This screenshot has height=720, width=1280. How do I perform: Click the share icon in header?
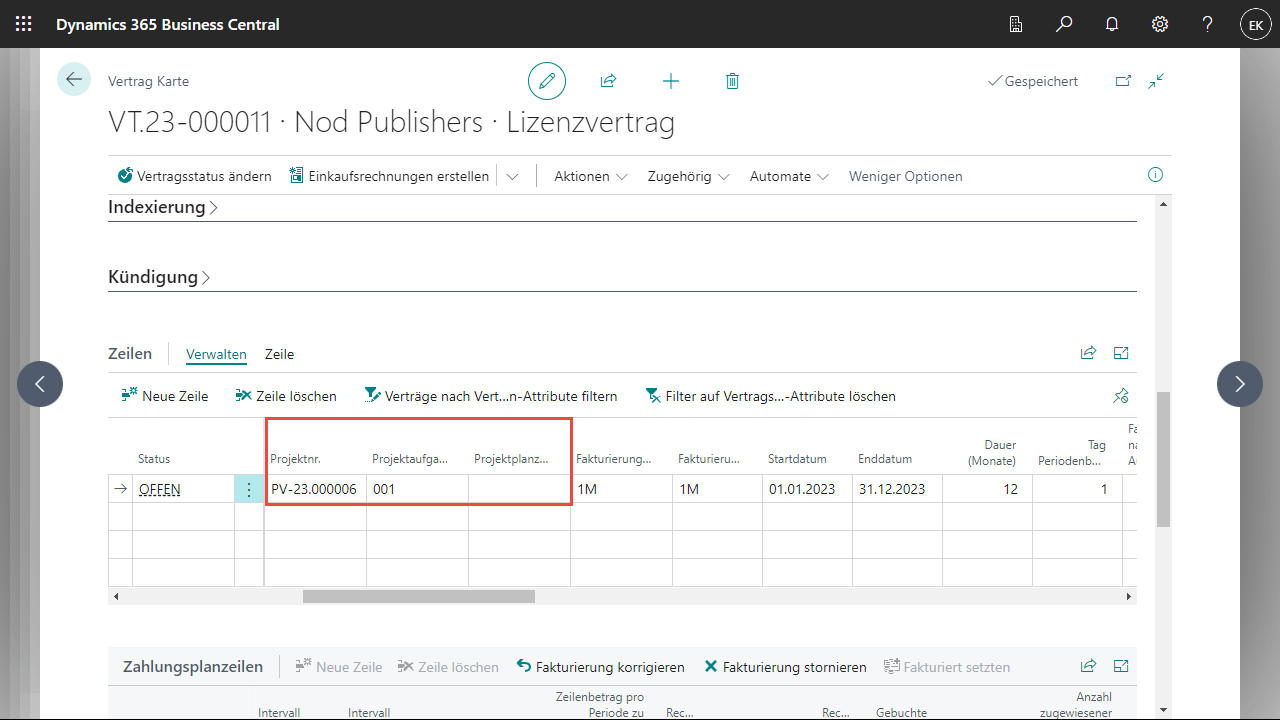[608, 81]
